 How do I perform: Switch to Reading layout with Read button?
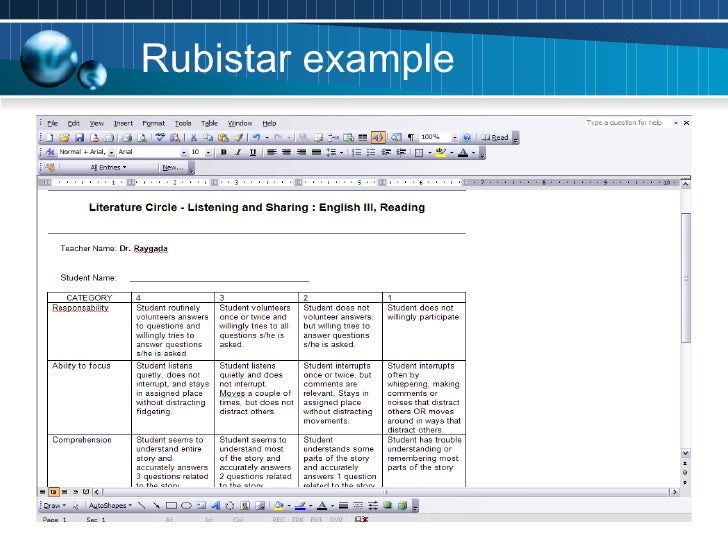[x=495, y=138]
